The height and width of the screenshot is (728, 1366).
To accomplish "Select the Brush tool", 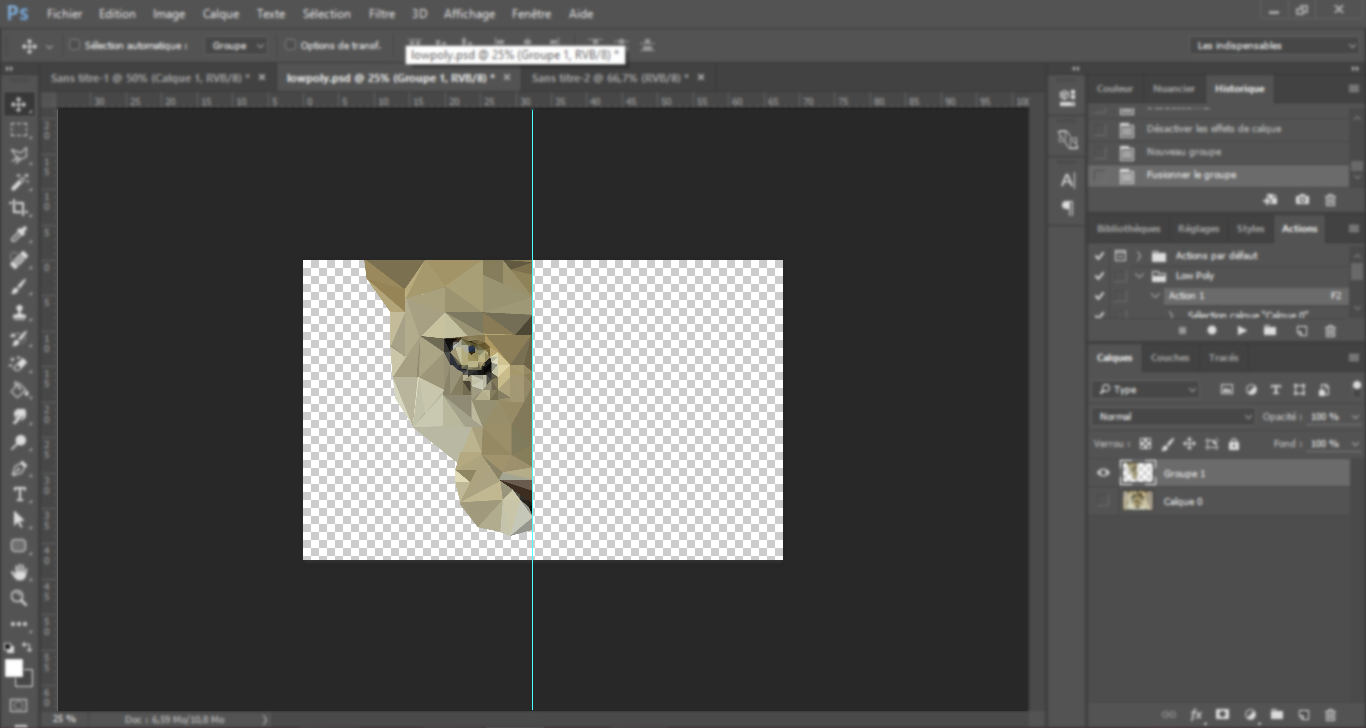I will pyautogui.click(x=19, y=286).
